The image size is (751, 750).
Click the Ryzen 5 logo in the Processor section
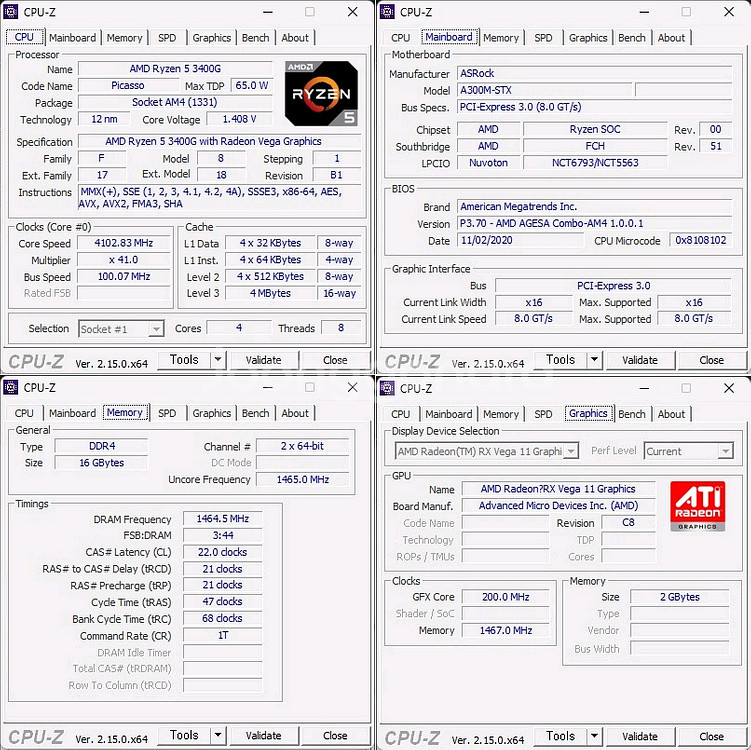pos(320,93)
